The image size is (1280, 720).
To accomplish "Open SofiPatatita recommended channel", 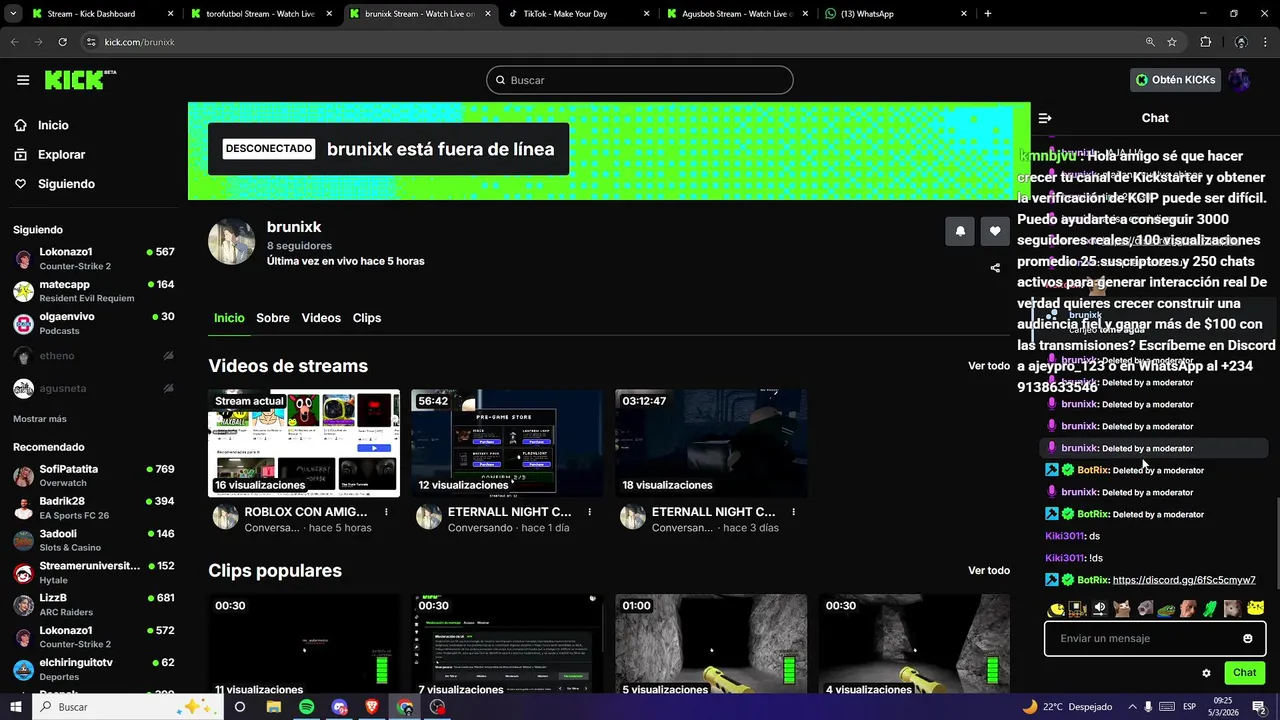I will pos(94,476).
